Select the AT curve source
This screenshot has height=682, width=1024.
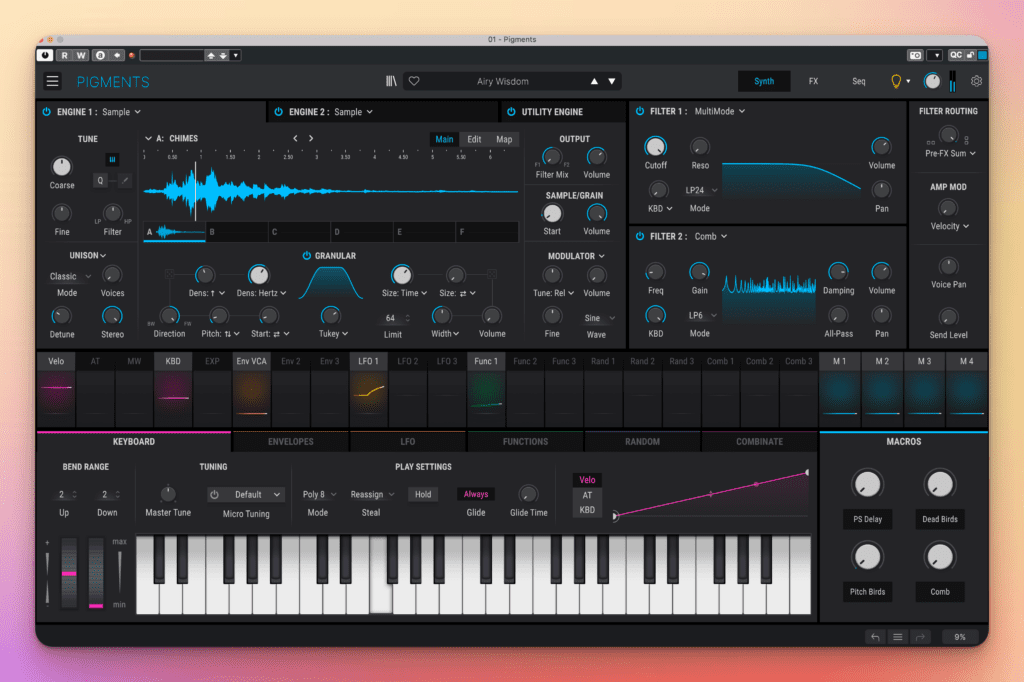pos(587,495)
